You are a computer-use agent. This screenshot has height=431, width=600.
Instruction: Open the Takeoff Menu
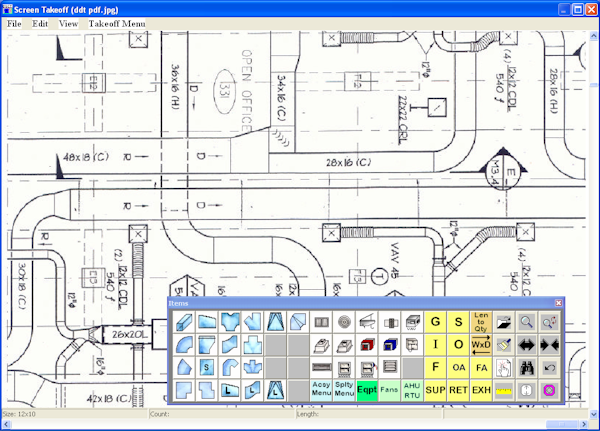[116, 22]
